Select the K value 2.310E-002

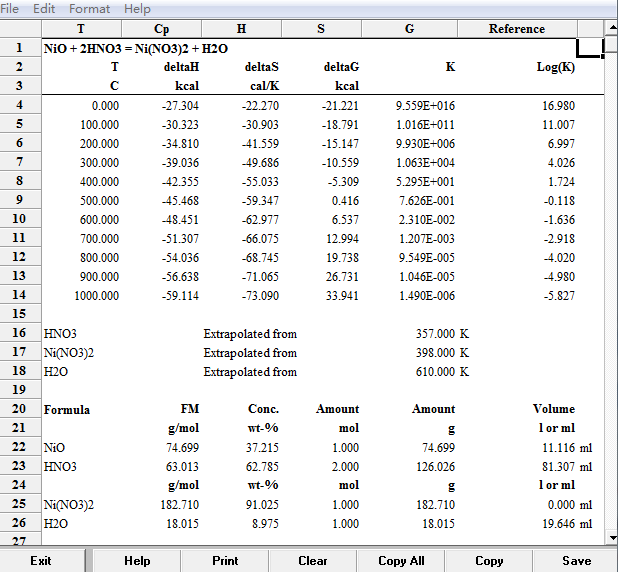coord(426,220)
